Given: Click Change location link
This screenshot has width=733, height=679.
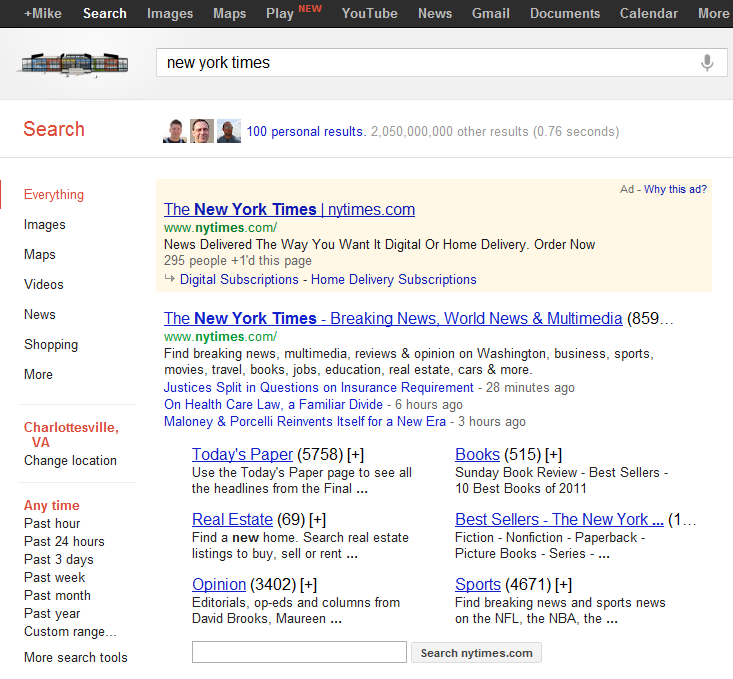Looking at the screenshot, I should [70, 461].
